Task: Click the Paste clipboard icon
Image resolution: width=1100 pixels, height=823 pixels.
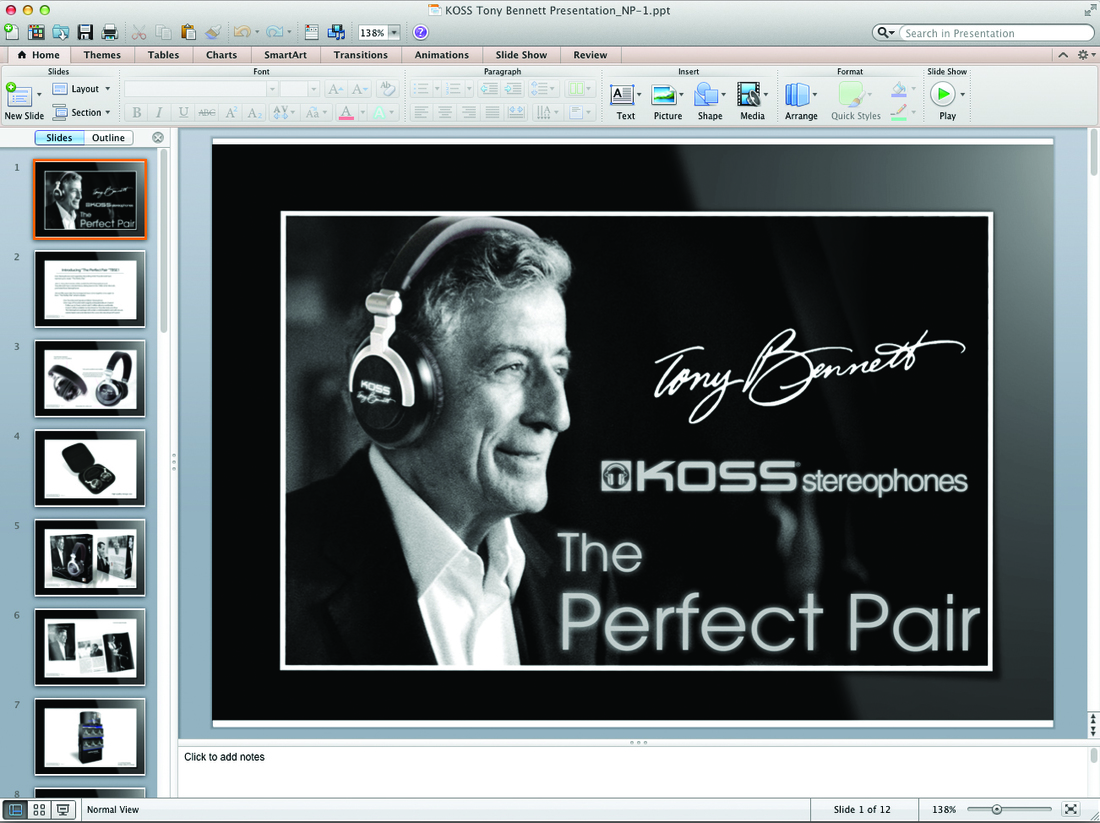Action: [188, 32]
